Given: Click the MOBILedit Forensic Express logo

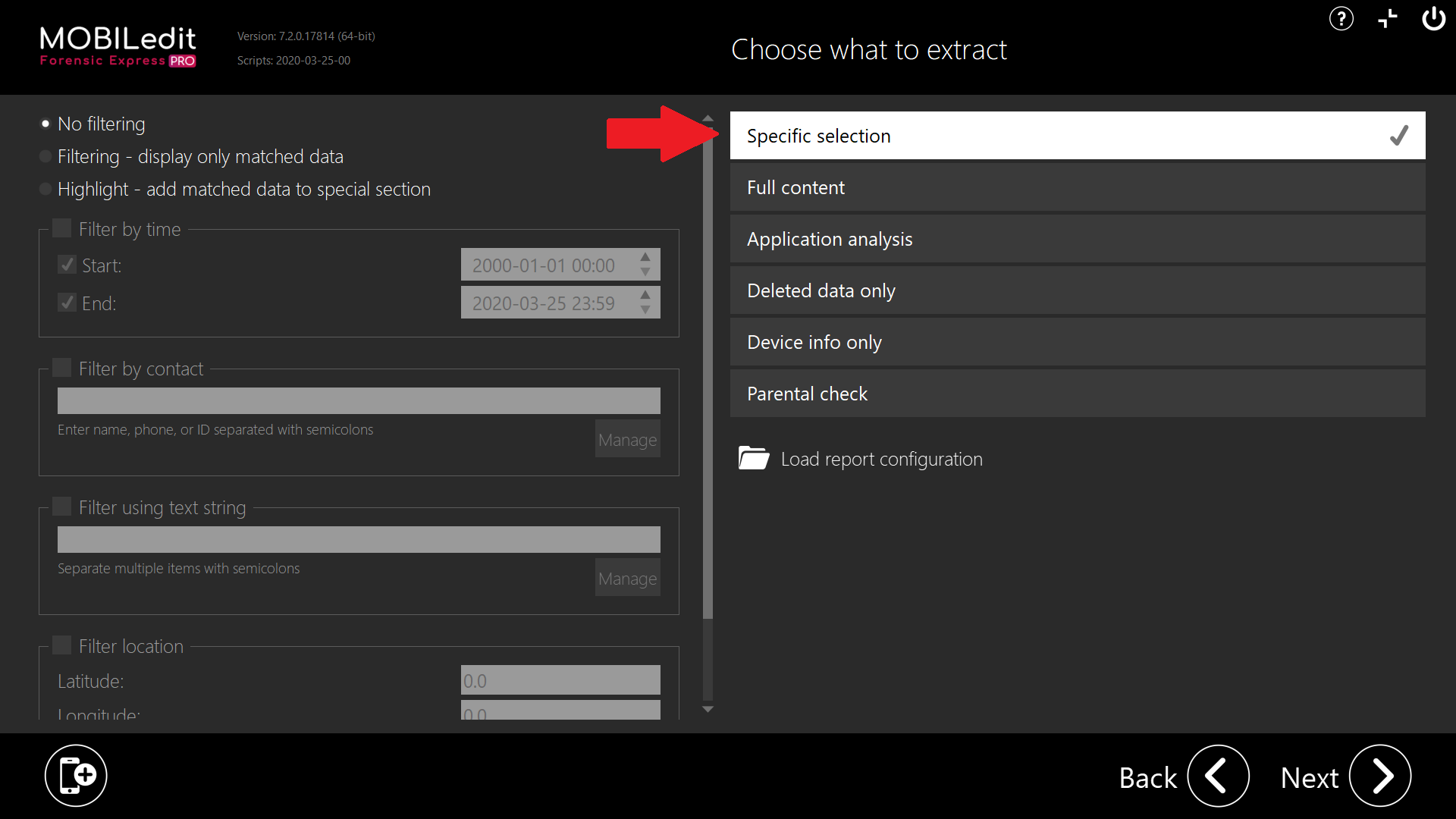Looking at the screenshot, I should (118, 47).
